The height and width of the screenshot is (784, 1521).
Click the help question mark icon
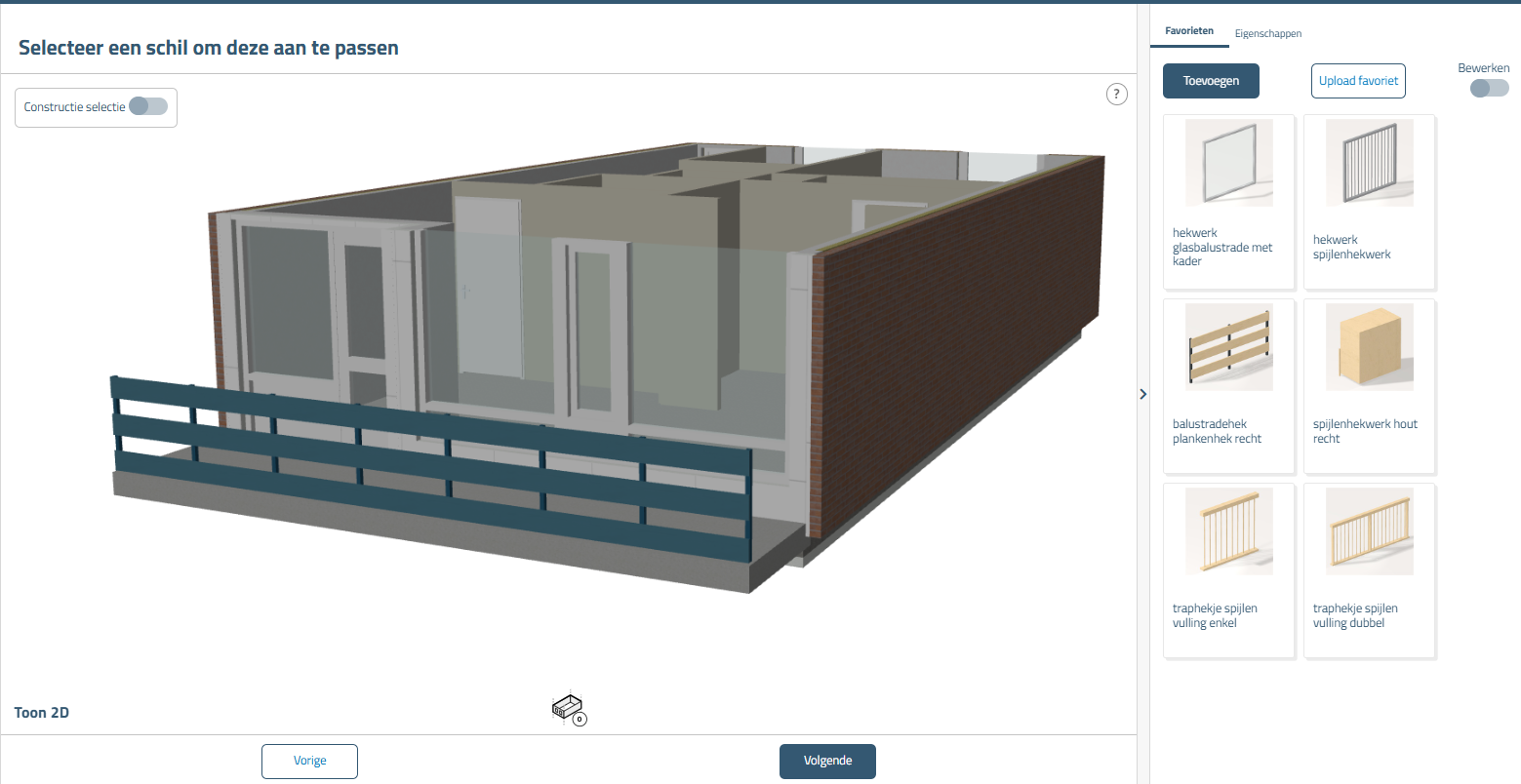click(x=1116, y=95)
